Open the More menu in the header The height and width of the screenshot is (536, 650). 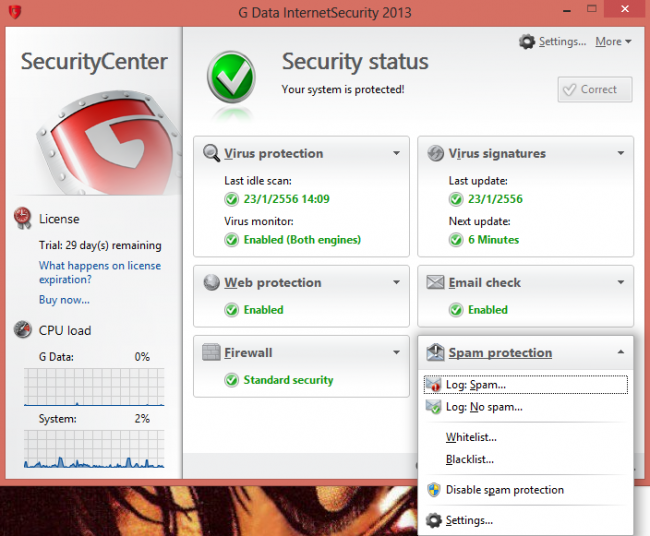tap(614, 42)
